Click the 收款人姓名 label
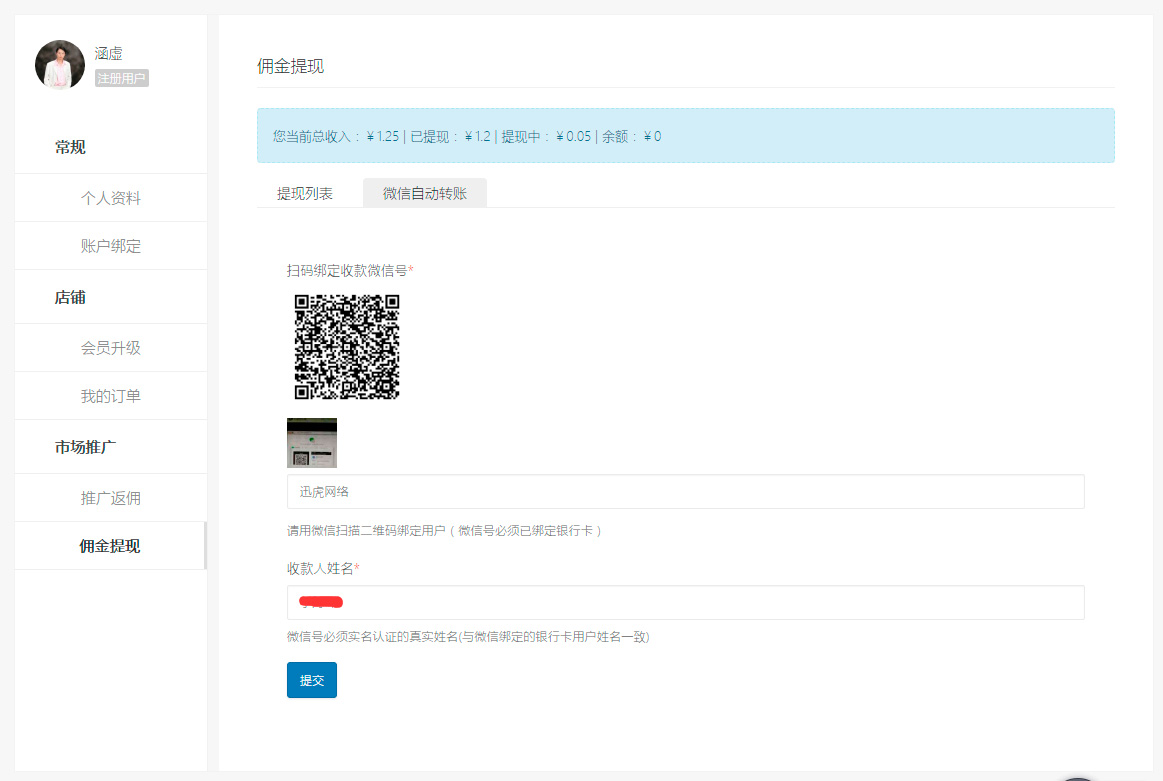The image size is (1163, 781). [323, 568]
